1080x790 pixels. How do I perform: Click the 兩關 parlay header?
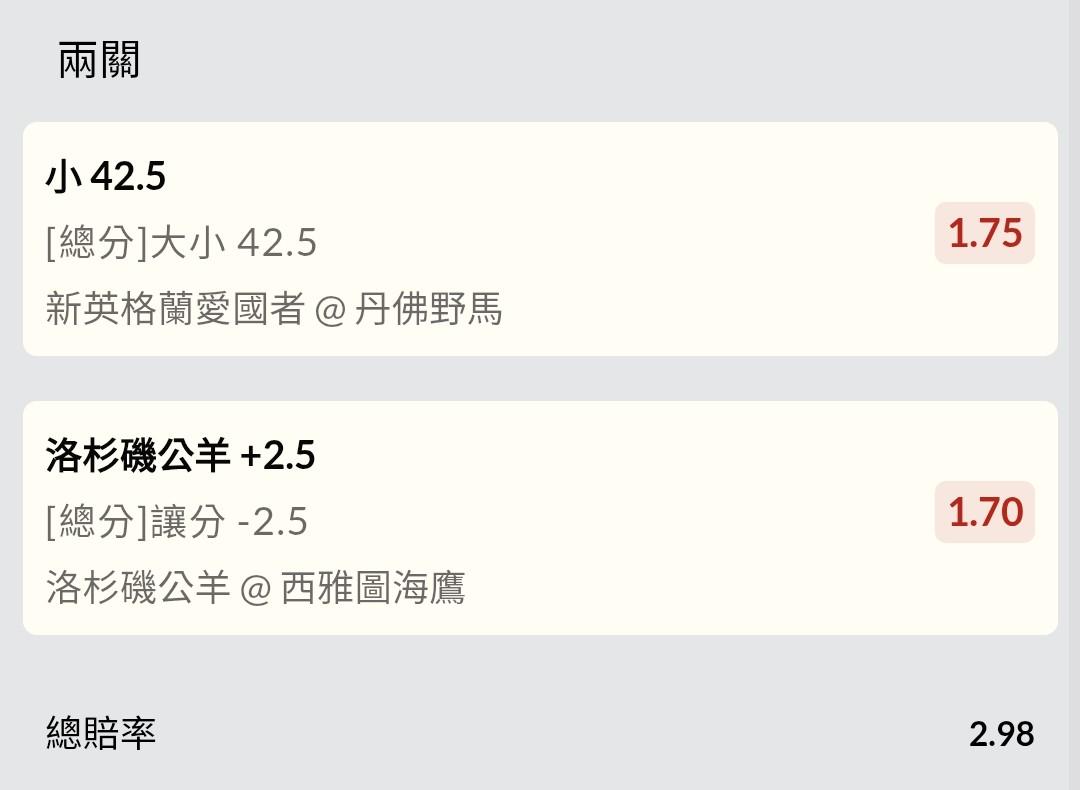click(99, 61)
